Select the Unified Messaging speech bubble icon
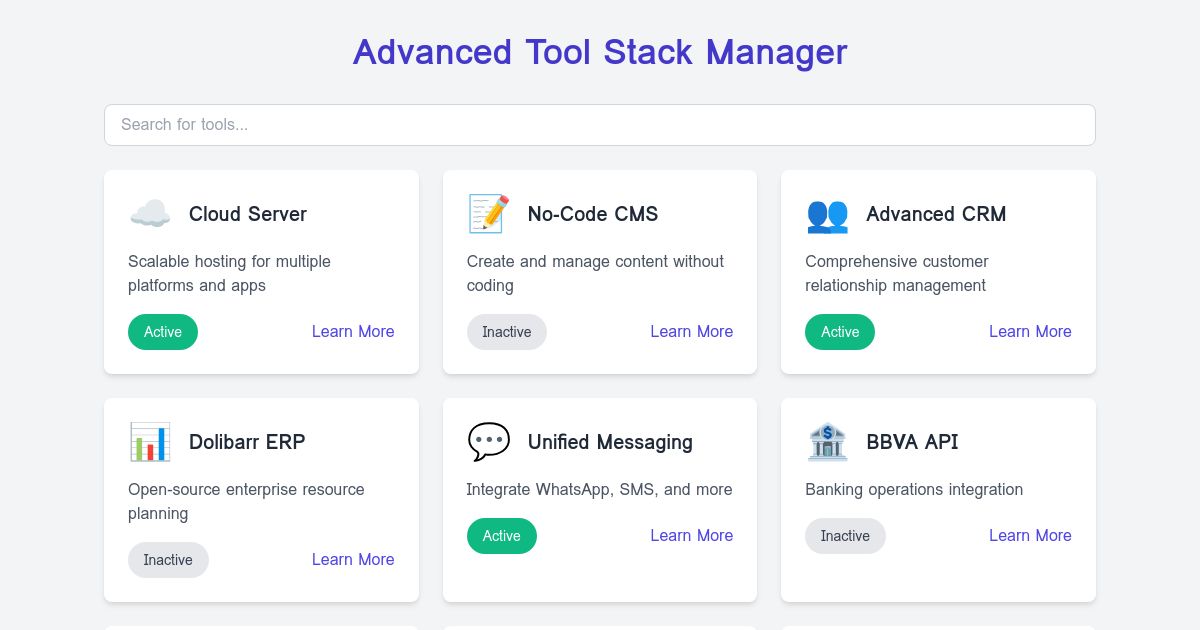Screen dimensions: 1200x630 coord(488,441)
